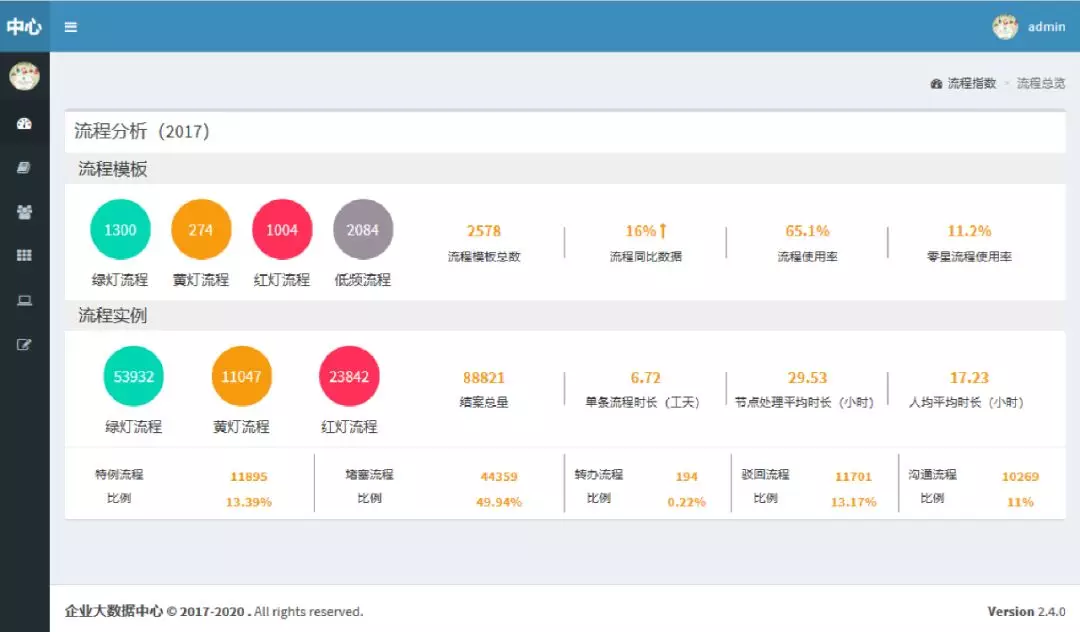Select the grid icon in sidebar

coord(25,256)
